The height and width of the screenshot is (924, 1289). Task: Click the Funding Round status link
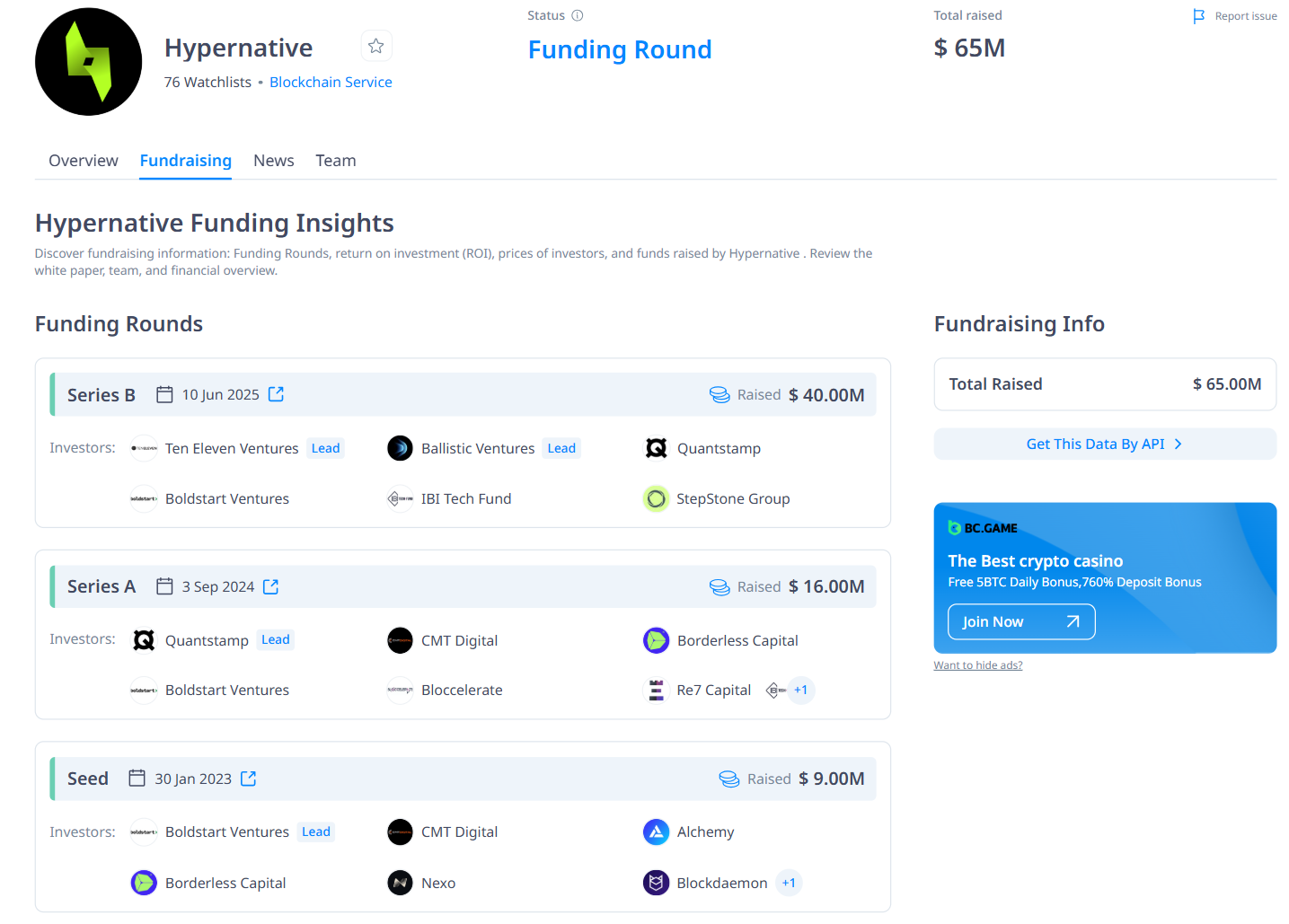pyautogui.click(x=620, y=49)
